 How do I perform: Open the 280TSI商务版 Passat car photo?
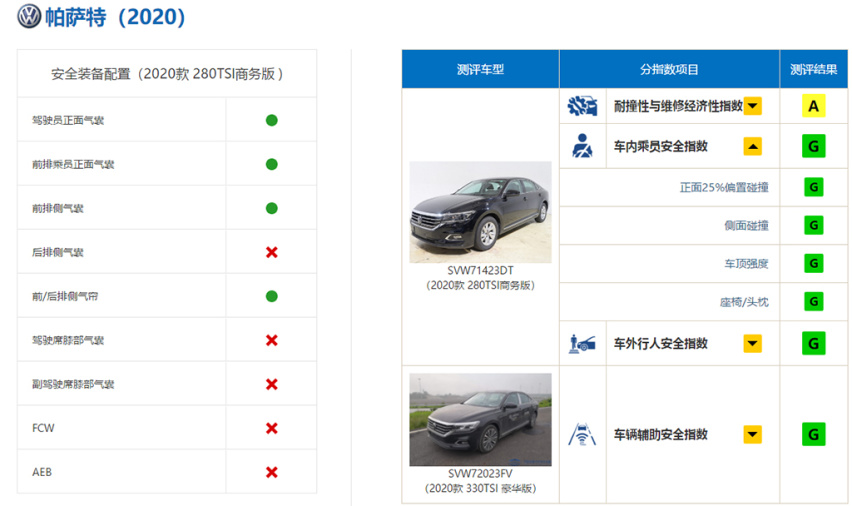(480, 212)
